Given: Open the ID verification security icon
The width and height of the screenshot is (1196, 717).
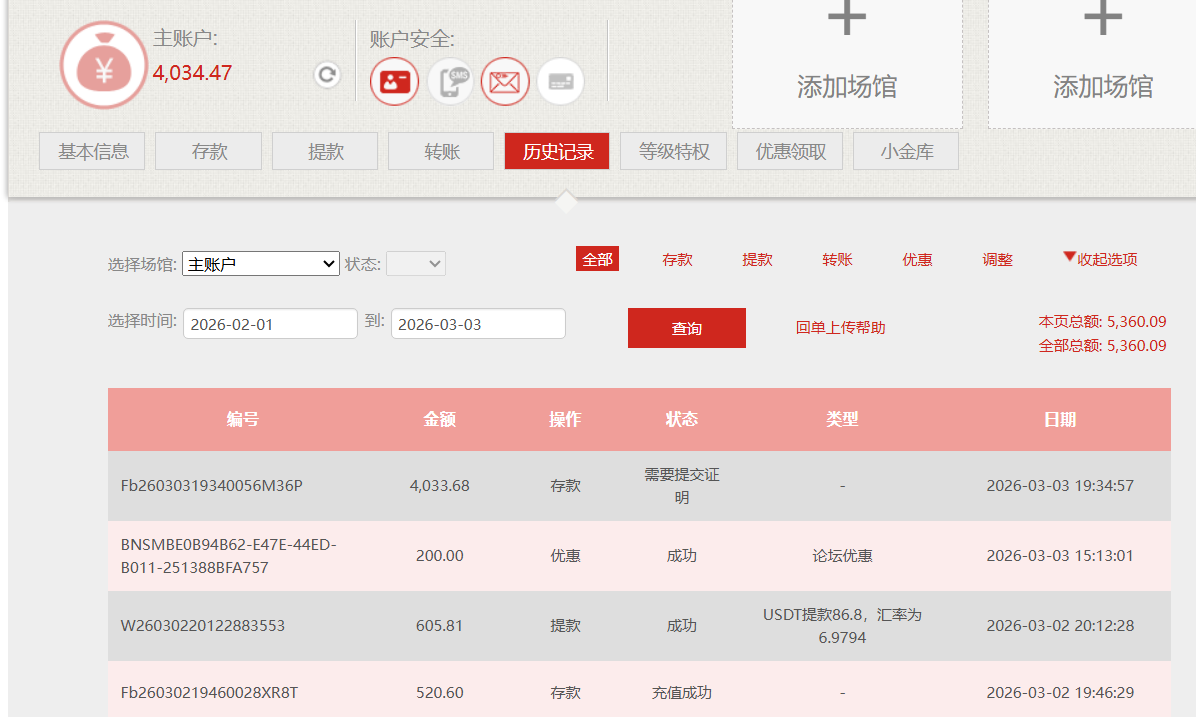Looking at the screenshot, I should 394,81.
